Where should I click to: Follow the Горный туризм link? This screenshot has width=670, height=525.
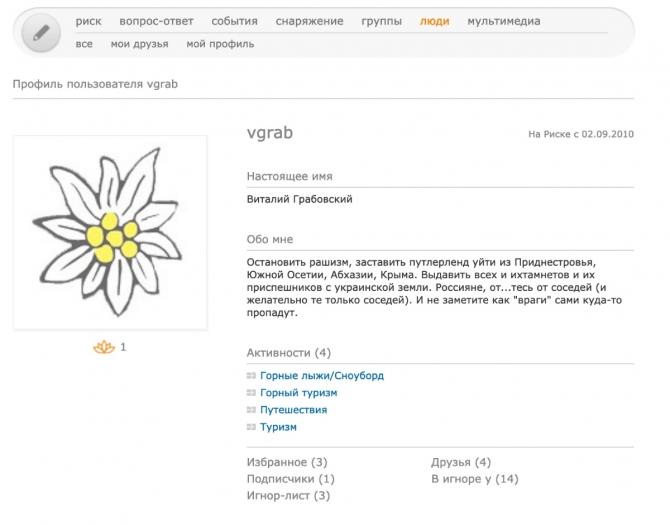click(299, 393)
